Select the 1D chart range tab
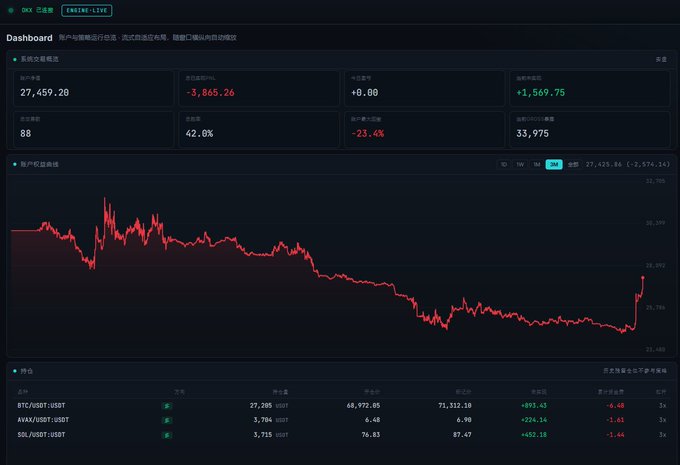This screenshot has width=680, height=465. click(504, 164)
